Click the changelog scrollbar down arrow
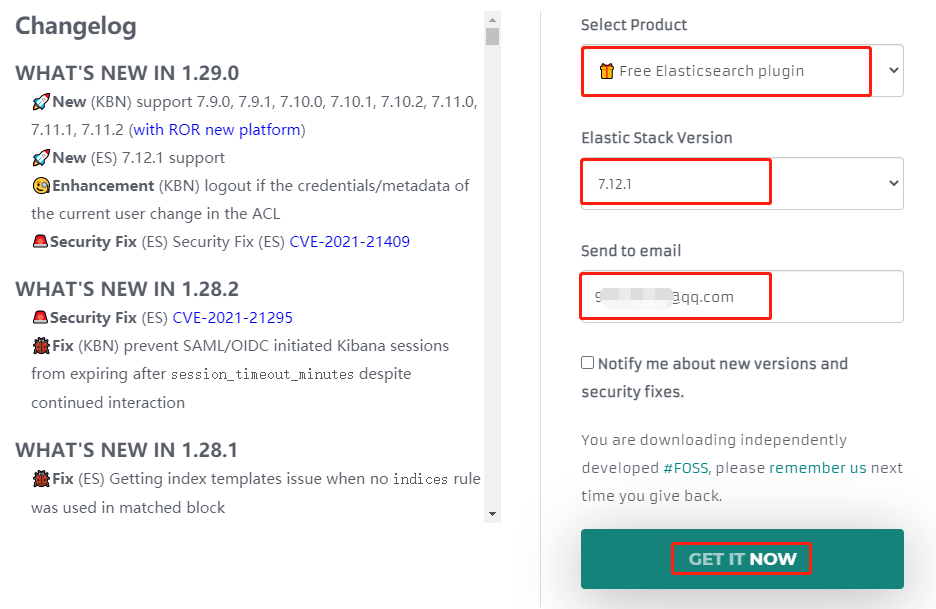936x609 pixels. click(492, 514)
